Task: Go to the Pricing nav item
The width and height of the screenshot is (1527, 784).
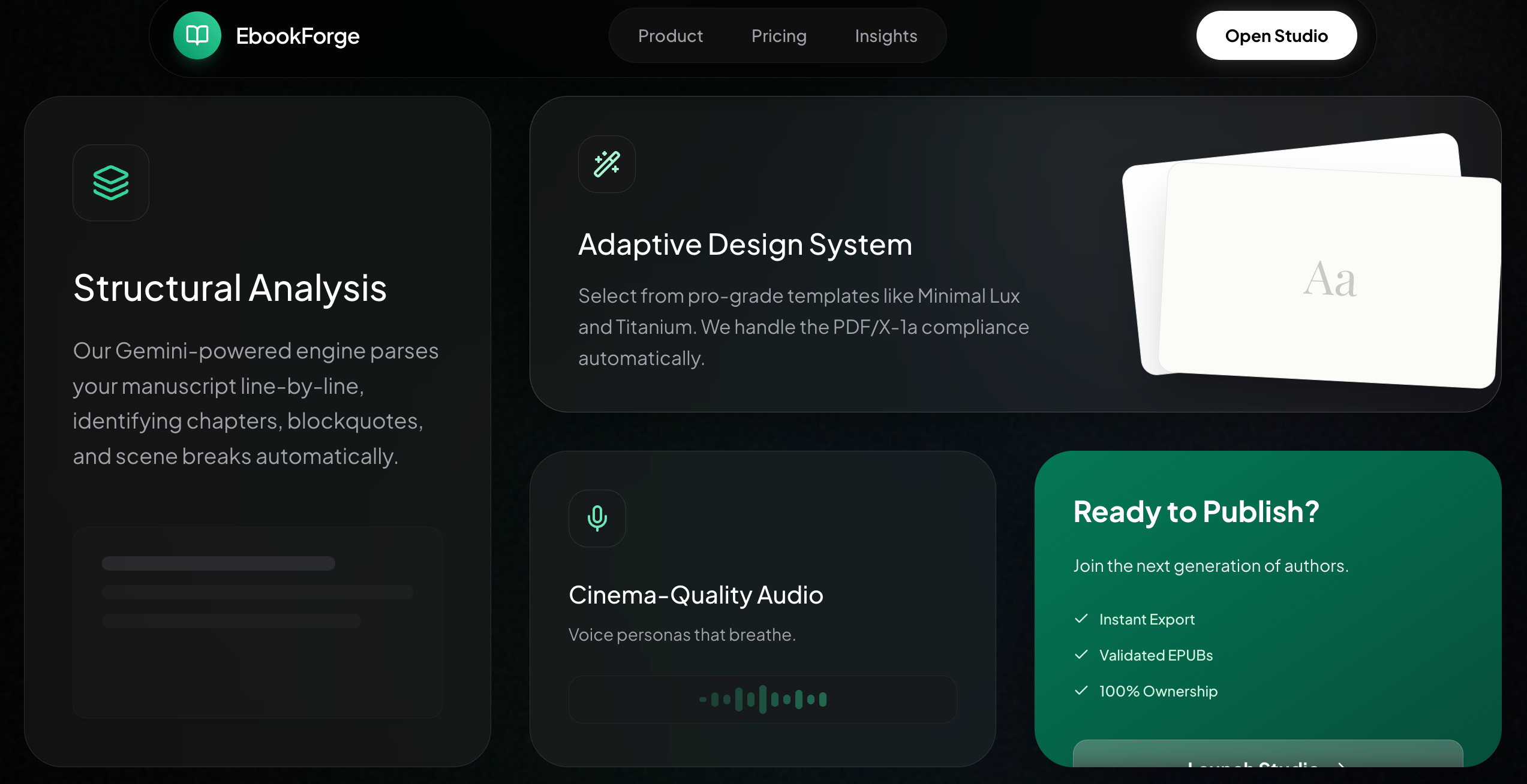Action: click(x=778, y=36)
